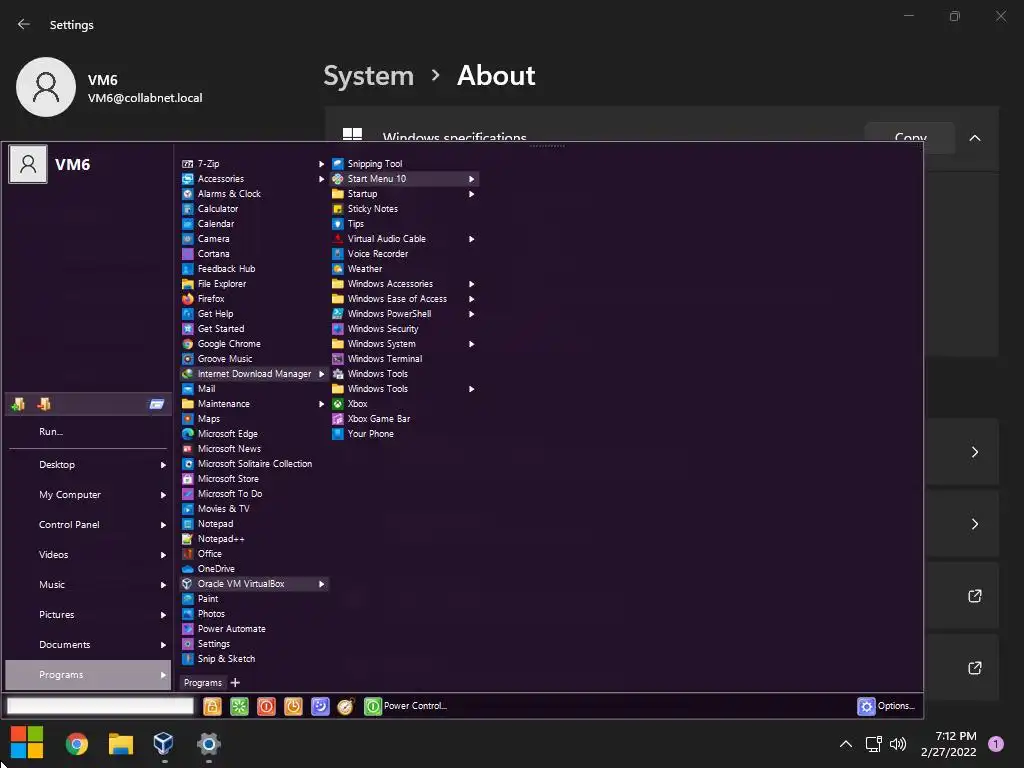Click the remove folder icon with red minus
This screenshot has width=1024, height=768.
tap(44, 404)
